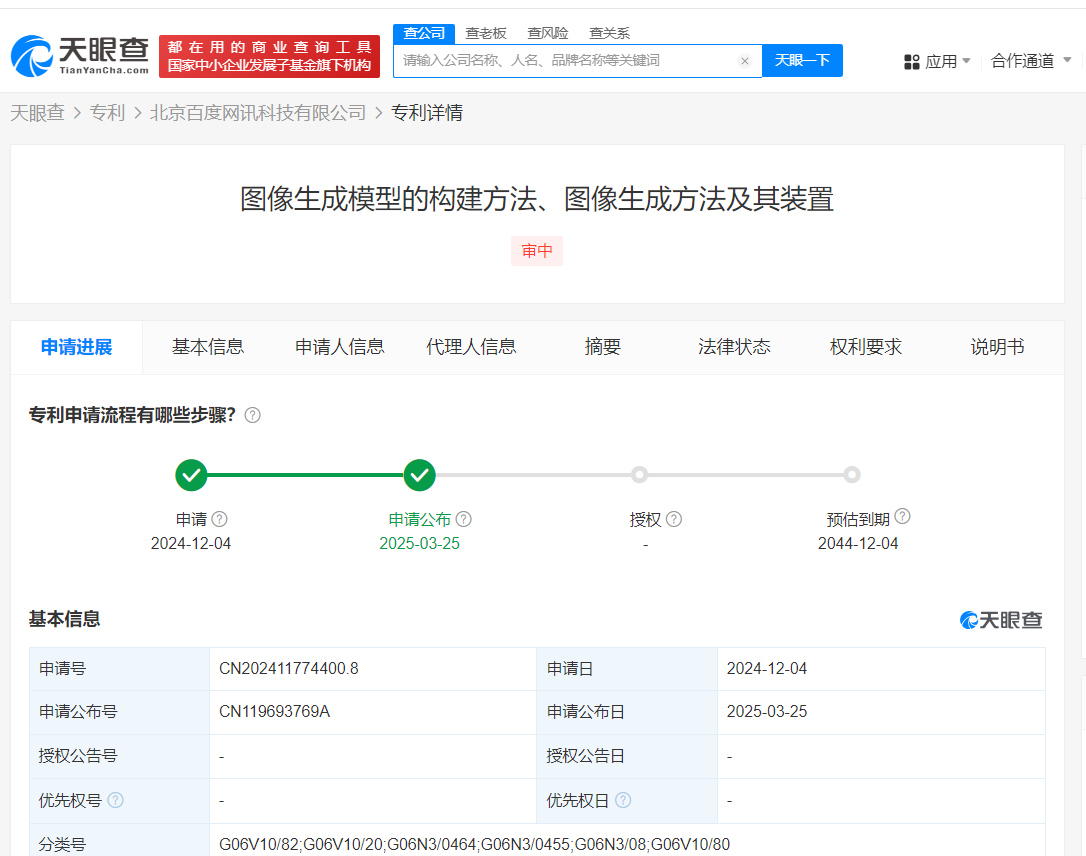Select the 查风险 search tab
Viewport: 1086px width, 856px height.
coord(548,33)
